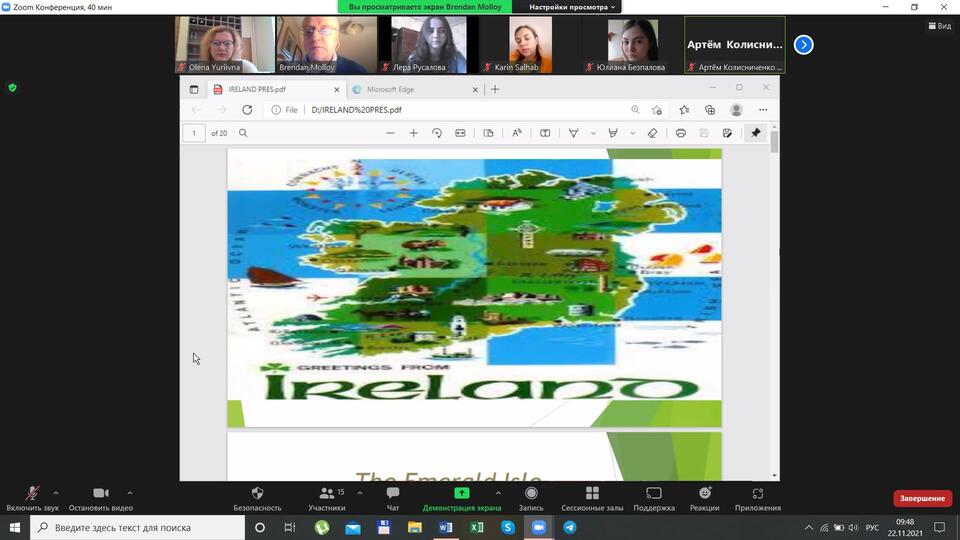Select PDF Highlight tool
Image resolution: width=960 pixels, height=540 pixels.
point(613,133)
